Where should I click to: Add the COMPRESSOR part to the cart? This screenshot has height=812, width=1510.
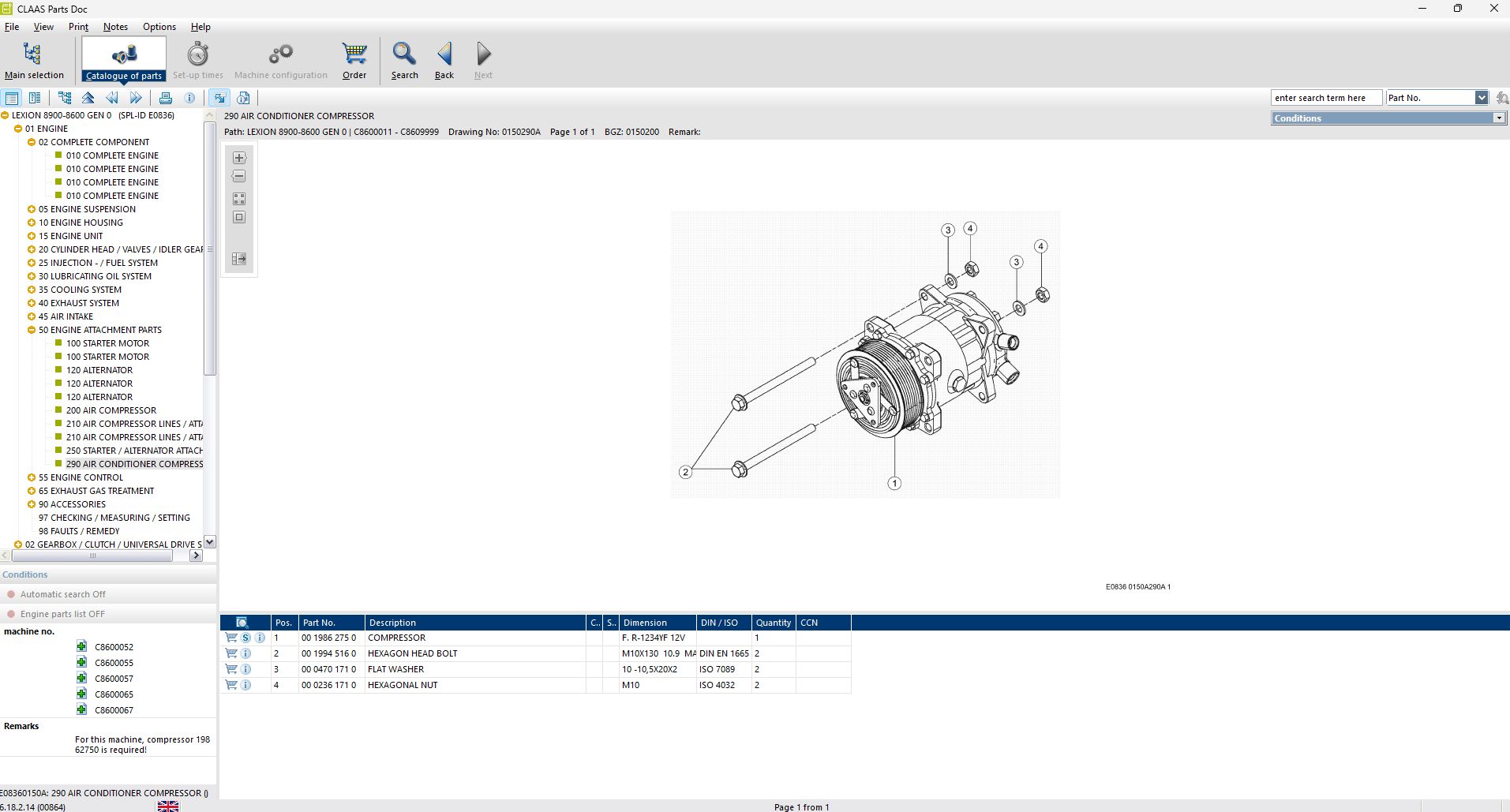(230, 638)
